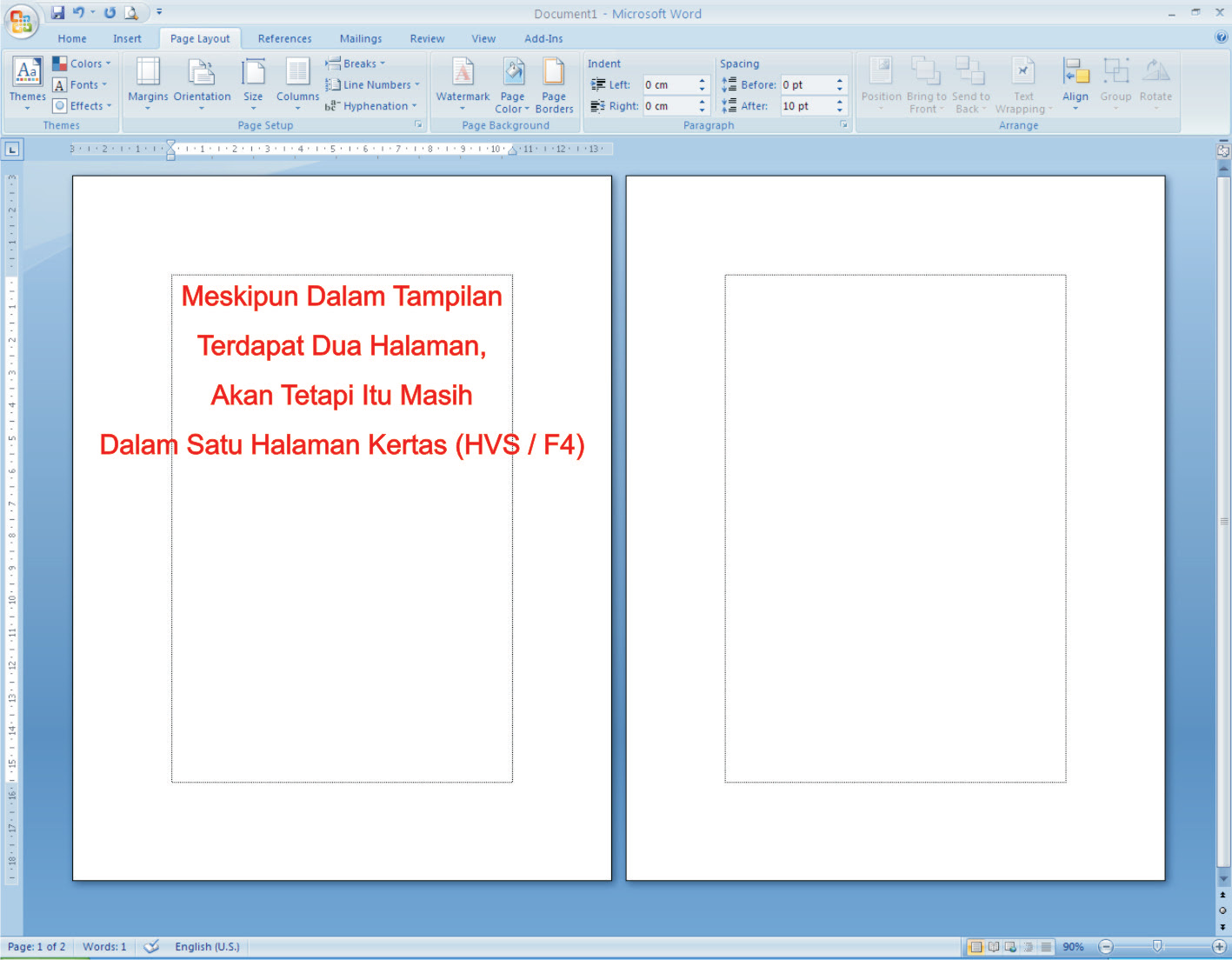Click the 90% zoom level button
Image resolution: width=1232 pixels, height=960 pixels.
(x=1073, y=947)
